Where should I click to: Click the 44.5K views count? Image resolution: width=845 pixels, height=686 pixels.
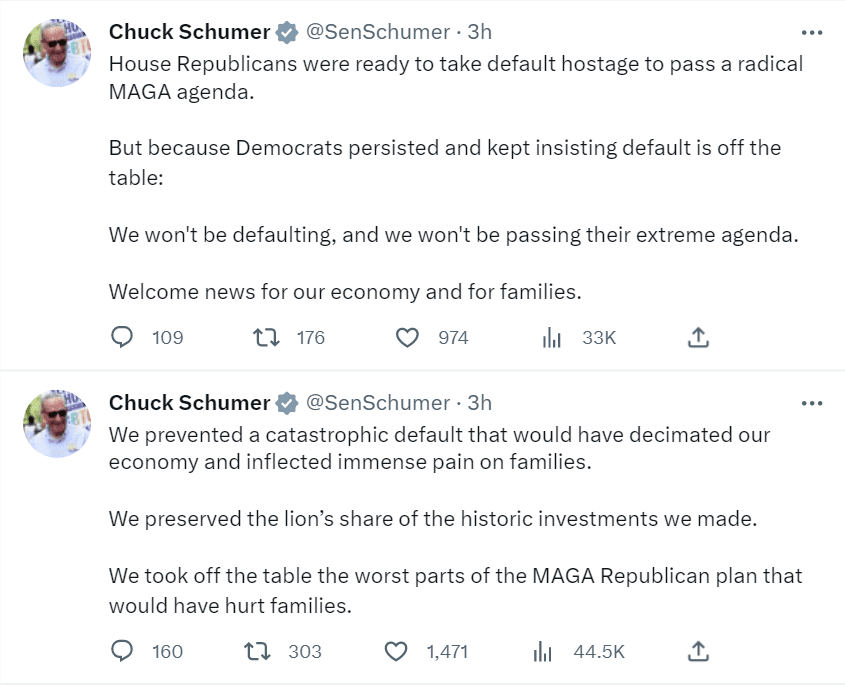[x=601, y=651]
